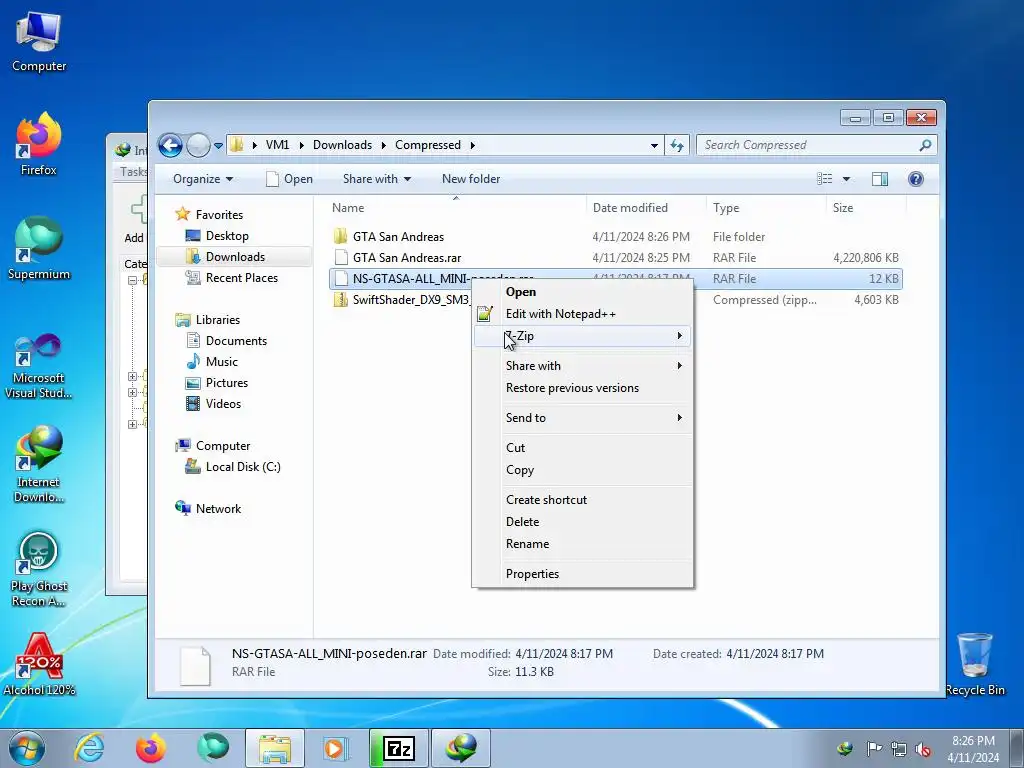The width and height of the screenshot is (1024, 768).
Task: Click the Open toolbar button
Action: [289, 179]
